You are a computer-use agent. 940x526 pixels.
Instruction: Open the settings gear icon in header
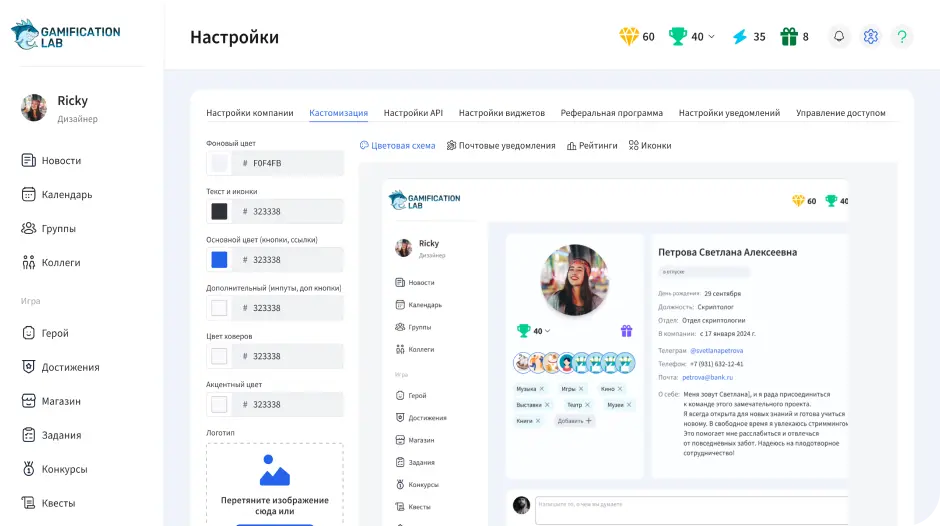870,37
